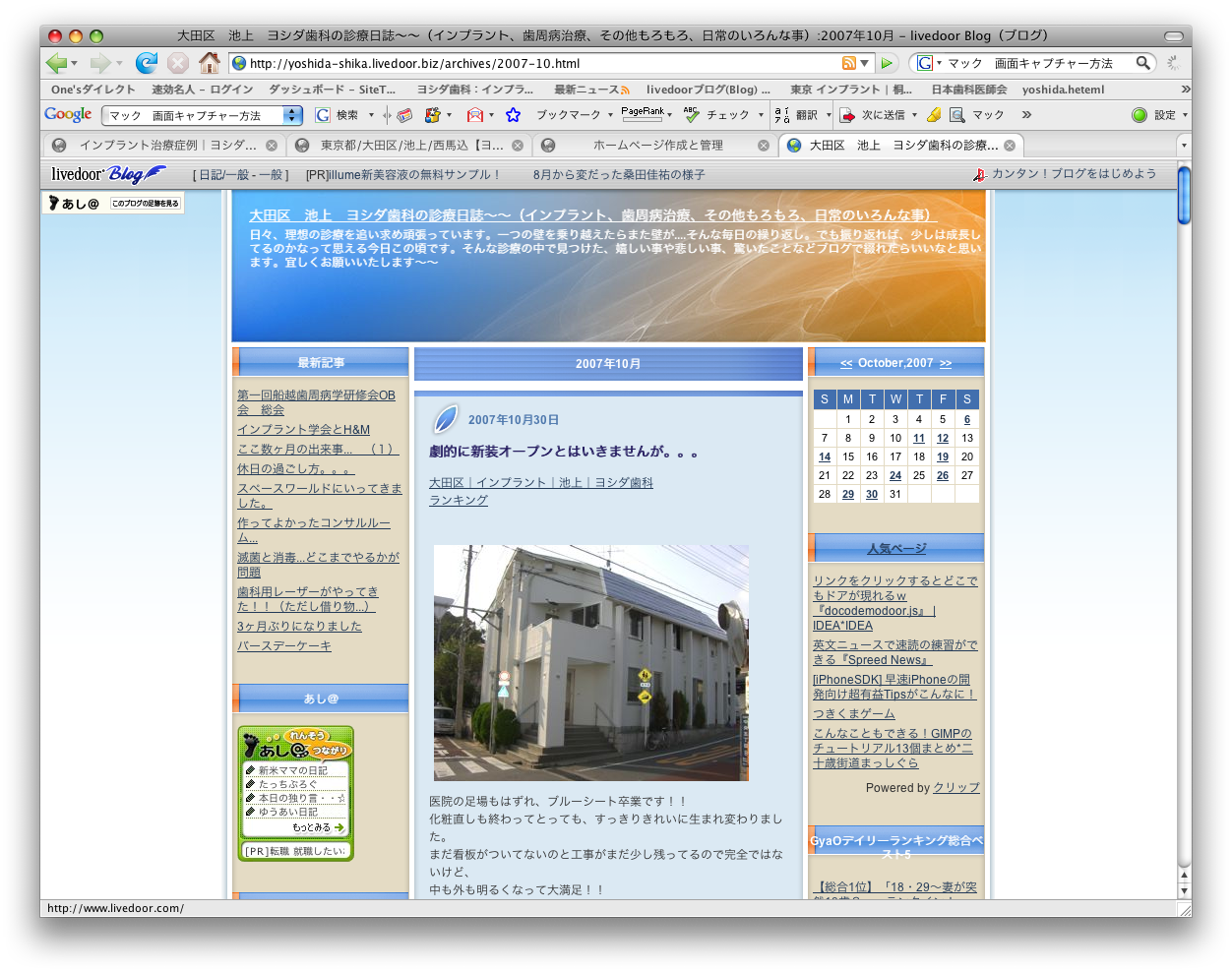Go to the home page icon

point(209,63)
